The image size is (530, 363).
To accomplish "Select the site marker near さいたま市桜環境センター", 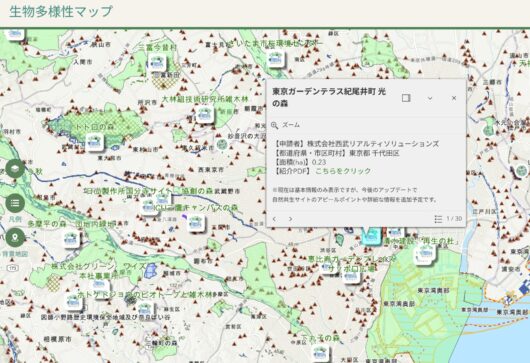I will 276,59.
